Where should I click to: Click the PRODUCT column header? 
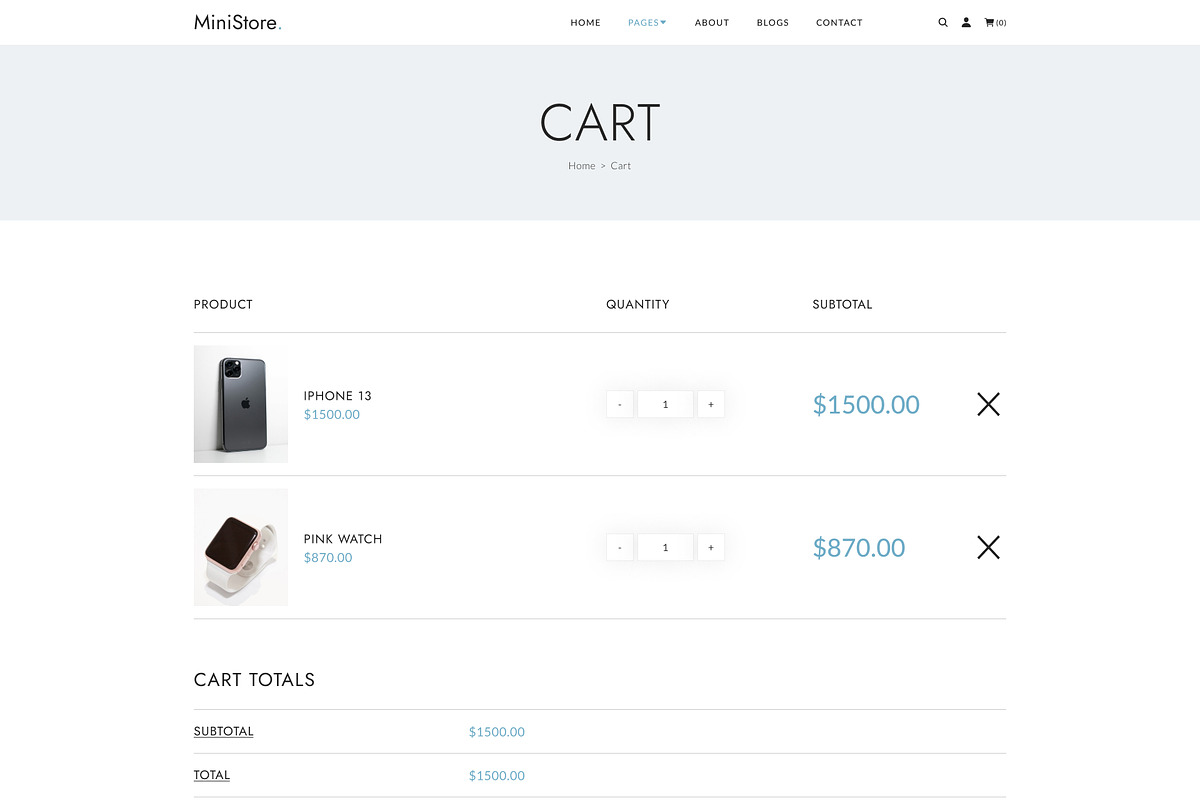[223, 304]
